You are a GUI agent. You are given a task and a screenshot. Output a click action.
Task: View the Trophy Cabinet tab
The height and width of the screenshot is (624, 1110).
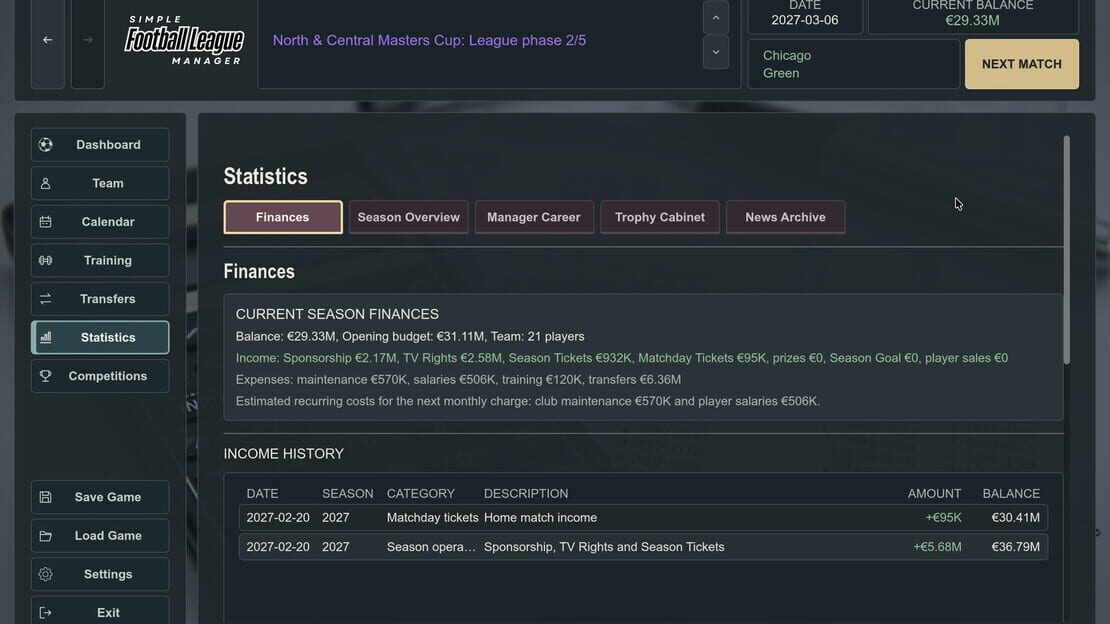pos(660,217)
